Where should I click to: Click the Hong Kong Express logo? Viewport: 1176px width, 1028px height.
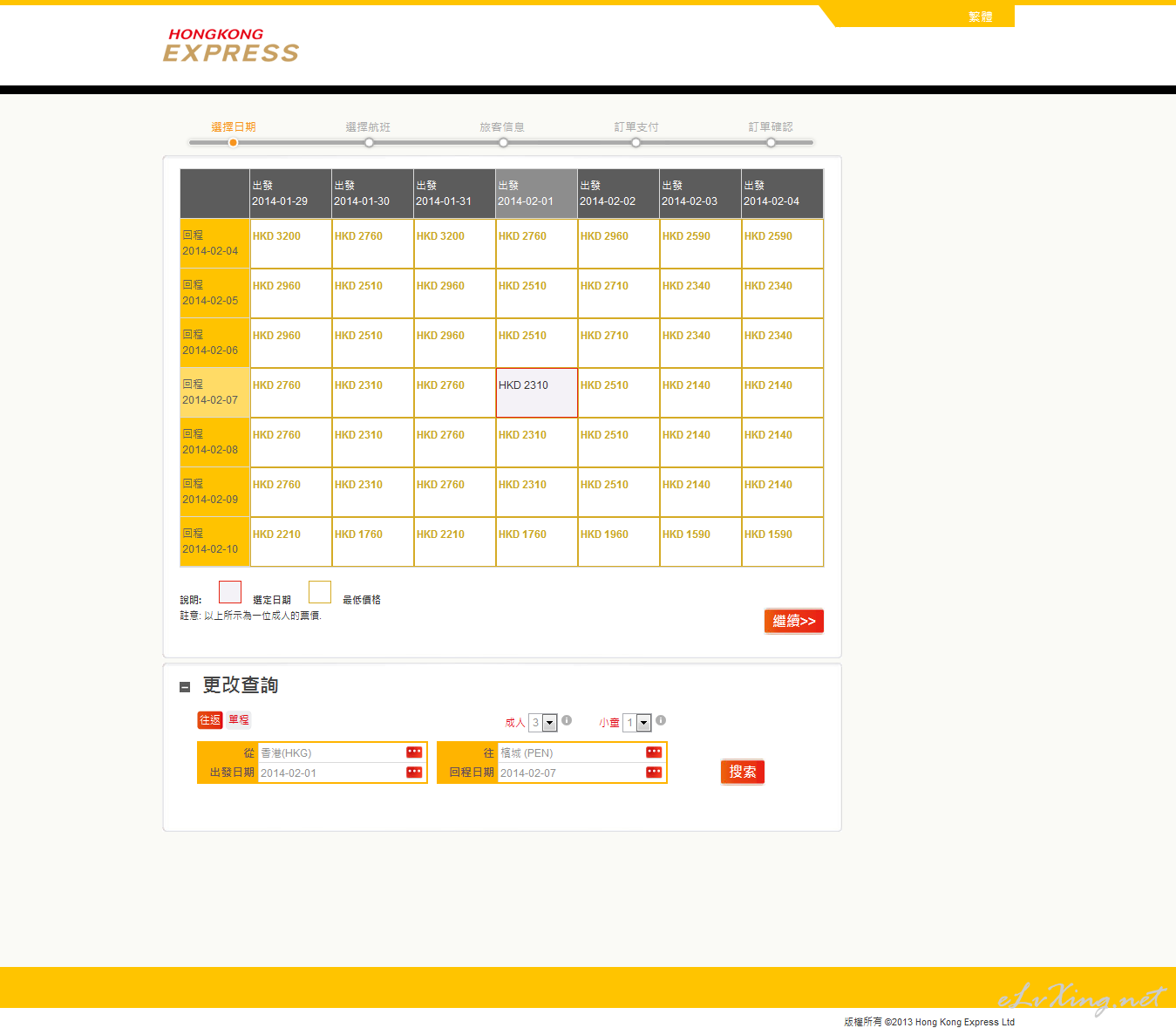pyautogui.click(x=231, y=45)
